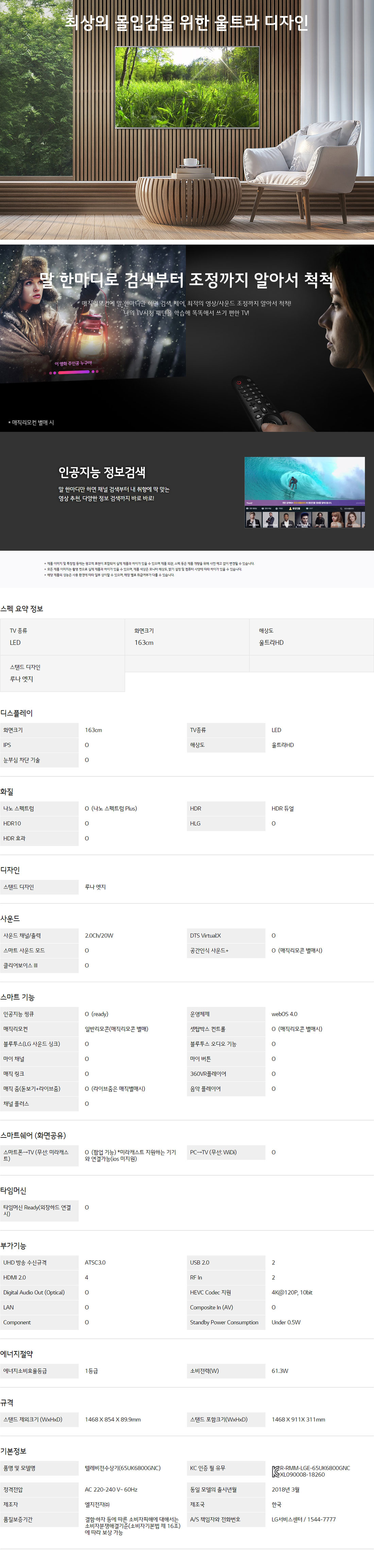Click the cast member portraits row

(x=304, y=519)
